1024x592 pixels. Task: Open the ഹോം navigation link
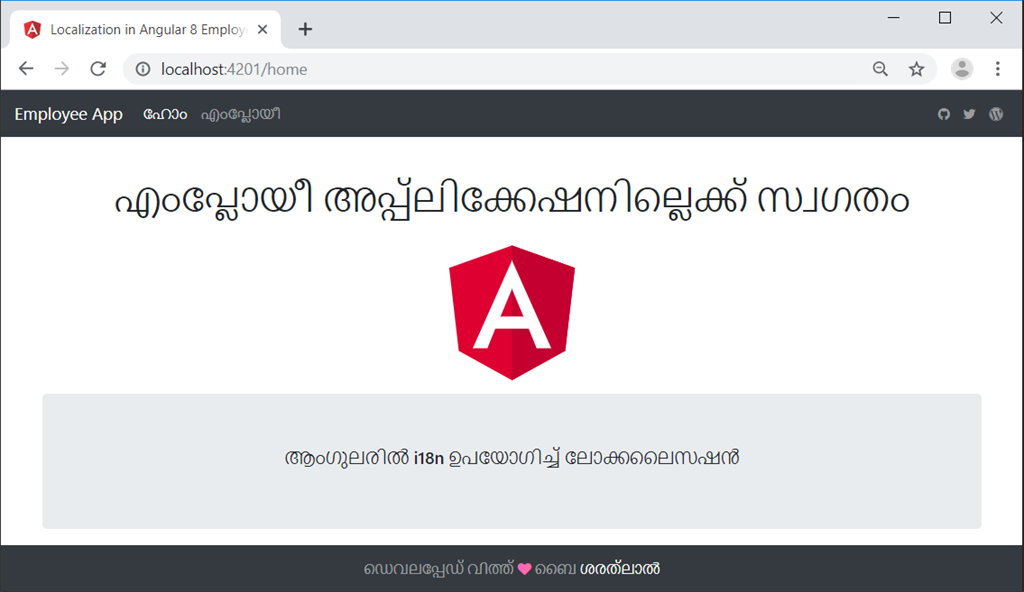coord(164,114)
